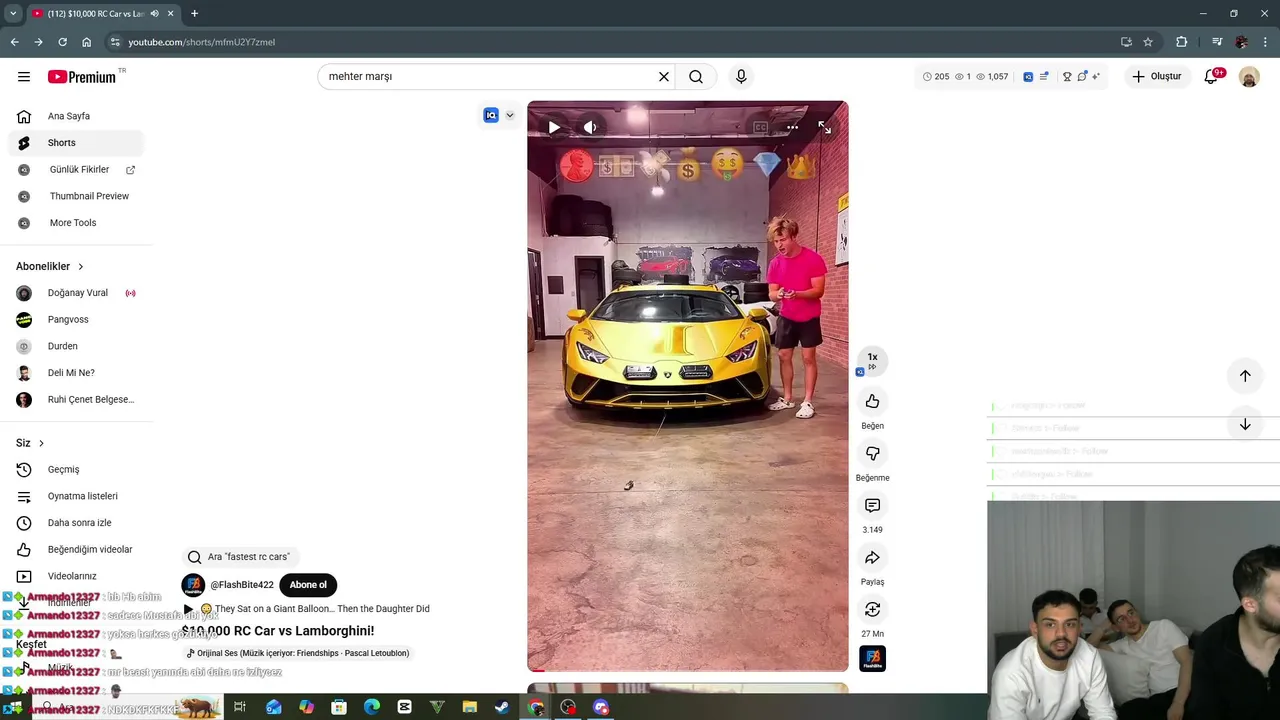Mute the Shorts video volume
Screen dimensions: 1280x720
(x=590, y=127)
